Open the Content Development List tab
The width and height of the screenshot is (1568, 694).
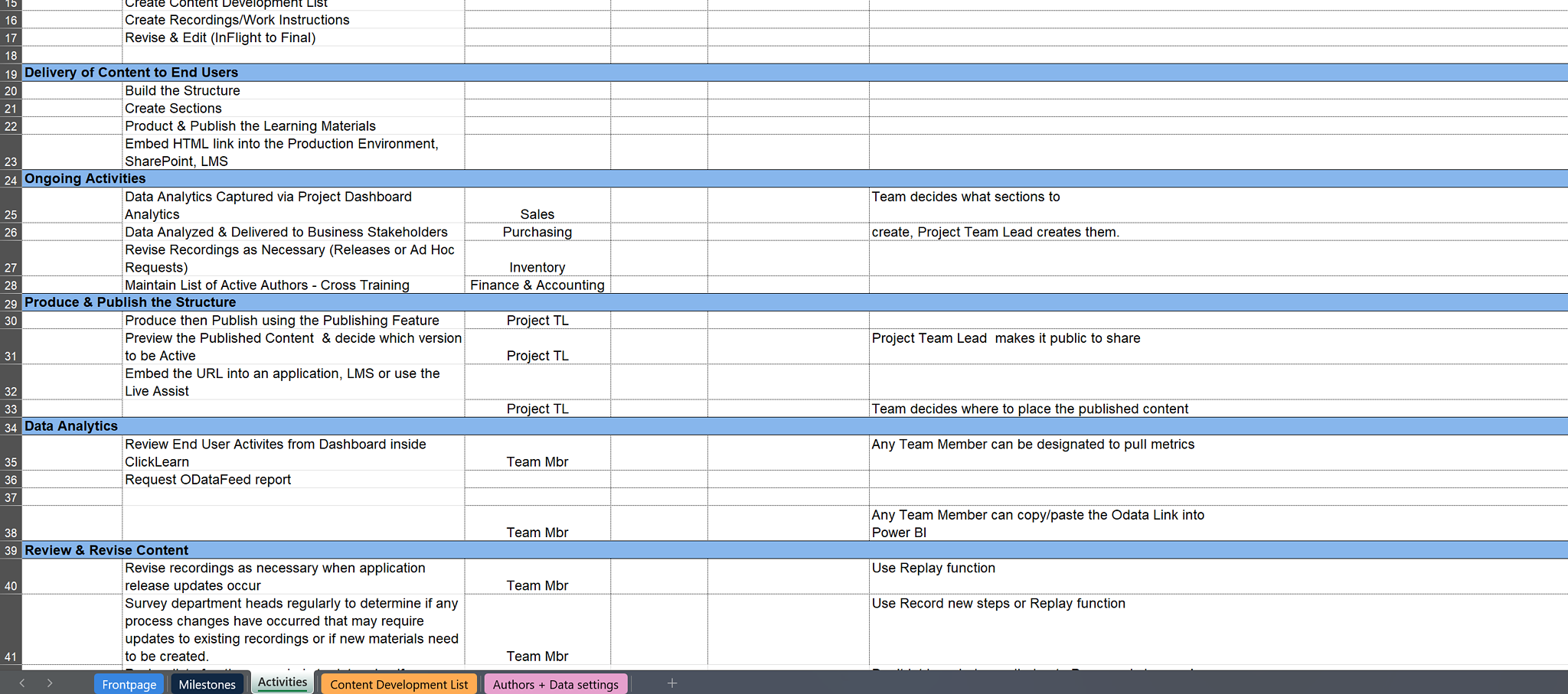pyautogui.click(x=398, y=685)
